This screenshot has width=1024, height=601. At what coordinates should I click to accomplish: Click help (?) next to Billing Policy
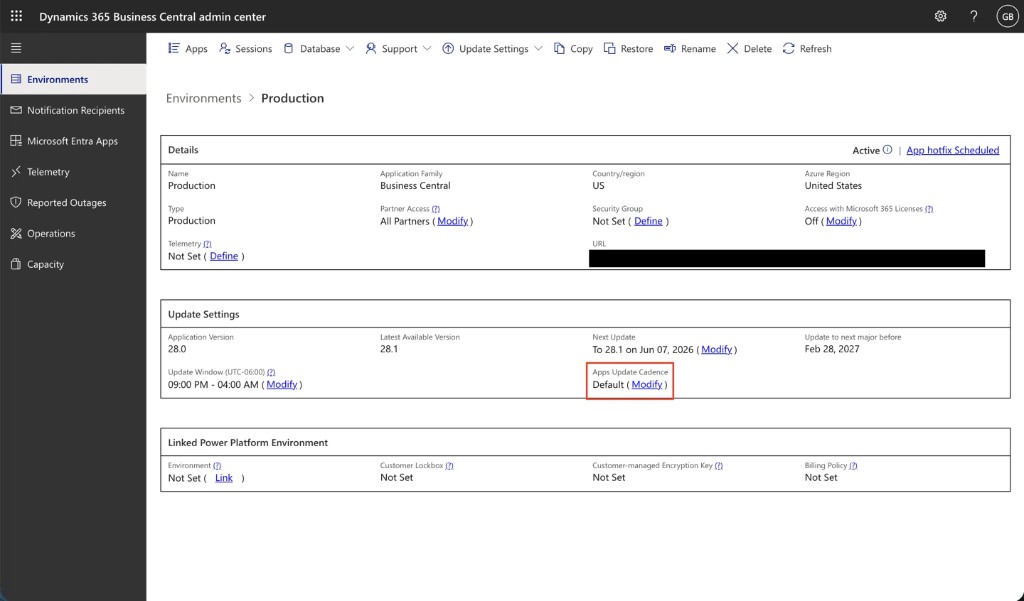click(x=854, y=466)
